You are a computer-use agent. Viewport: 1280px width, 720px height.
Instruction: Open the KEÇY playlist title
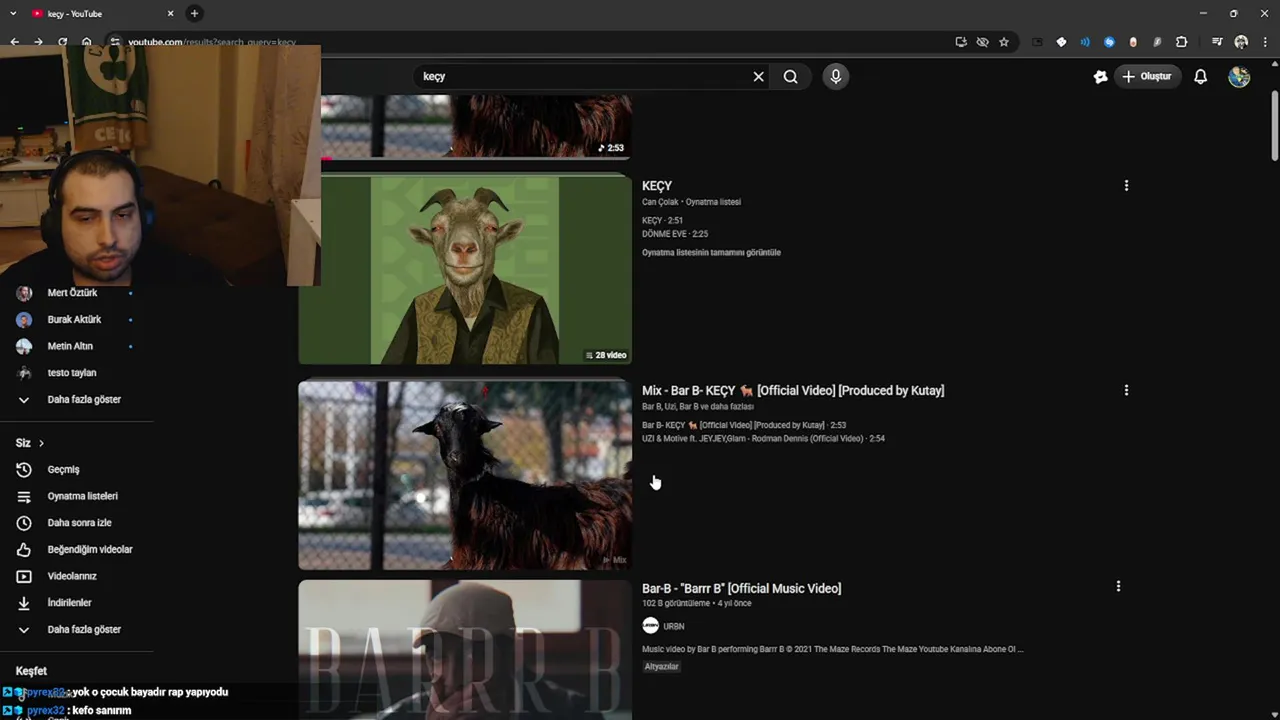click(x=657, y=186)
